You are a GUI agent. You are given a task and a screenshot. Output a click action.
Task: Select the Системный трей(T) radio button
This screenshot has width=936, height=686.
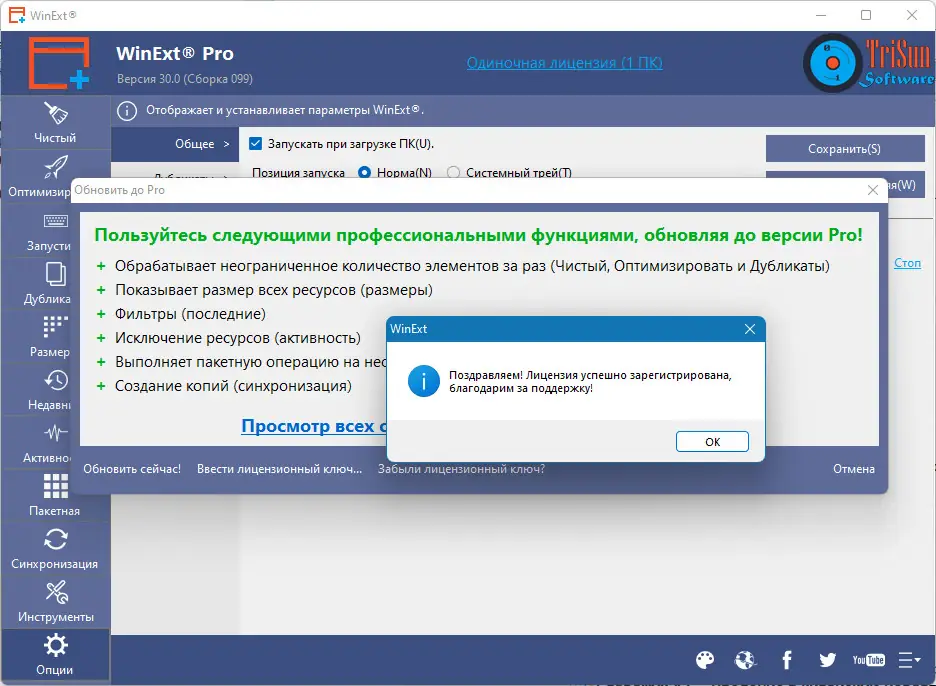pyautogui.click(x=454, y=172)
